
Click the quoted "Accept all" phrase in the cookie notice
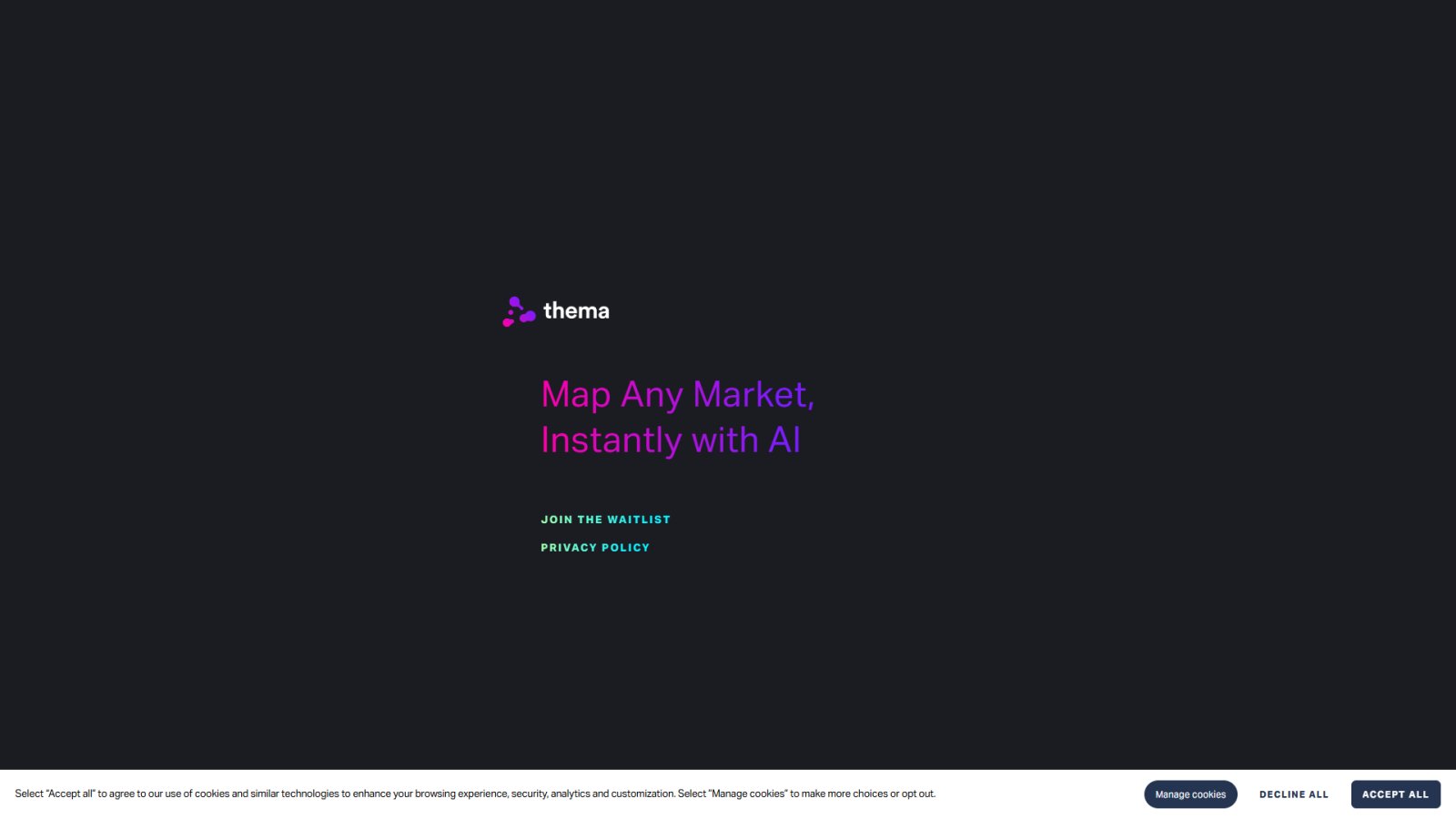pos(70,794)
